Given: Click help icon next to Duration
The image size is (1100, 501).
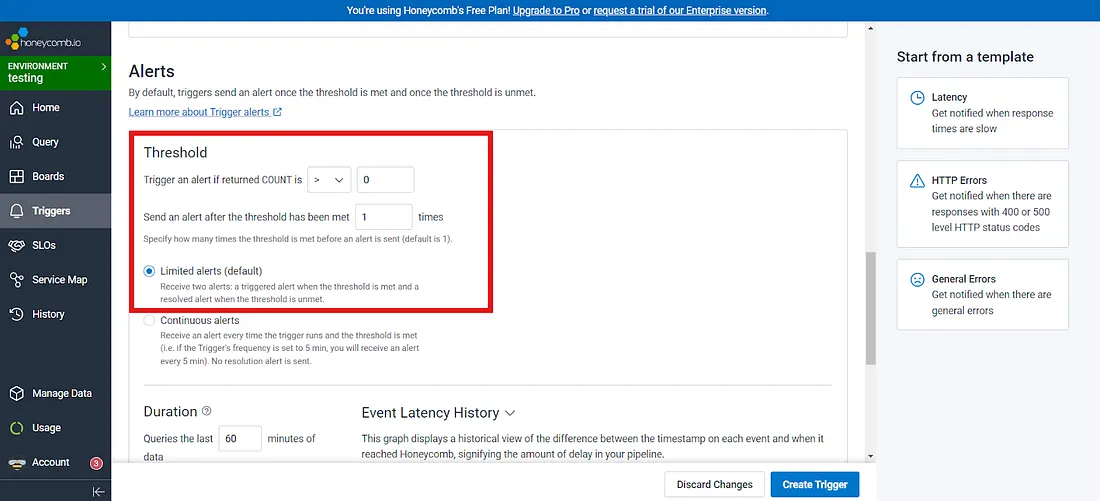Looking at the screenshot, I should coord(207,411).
